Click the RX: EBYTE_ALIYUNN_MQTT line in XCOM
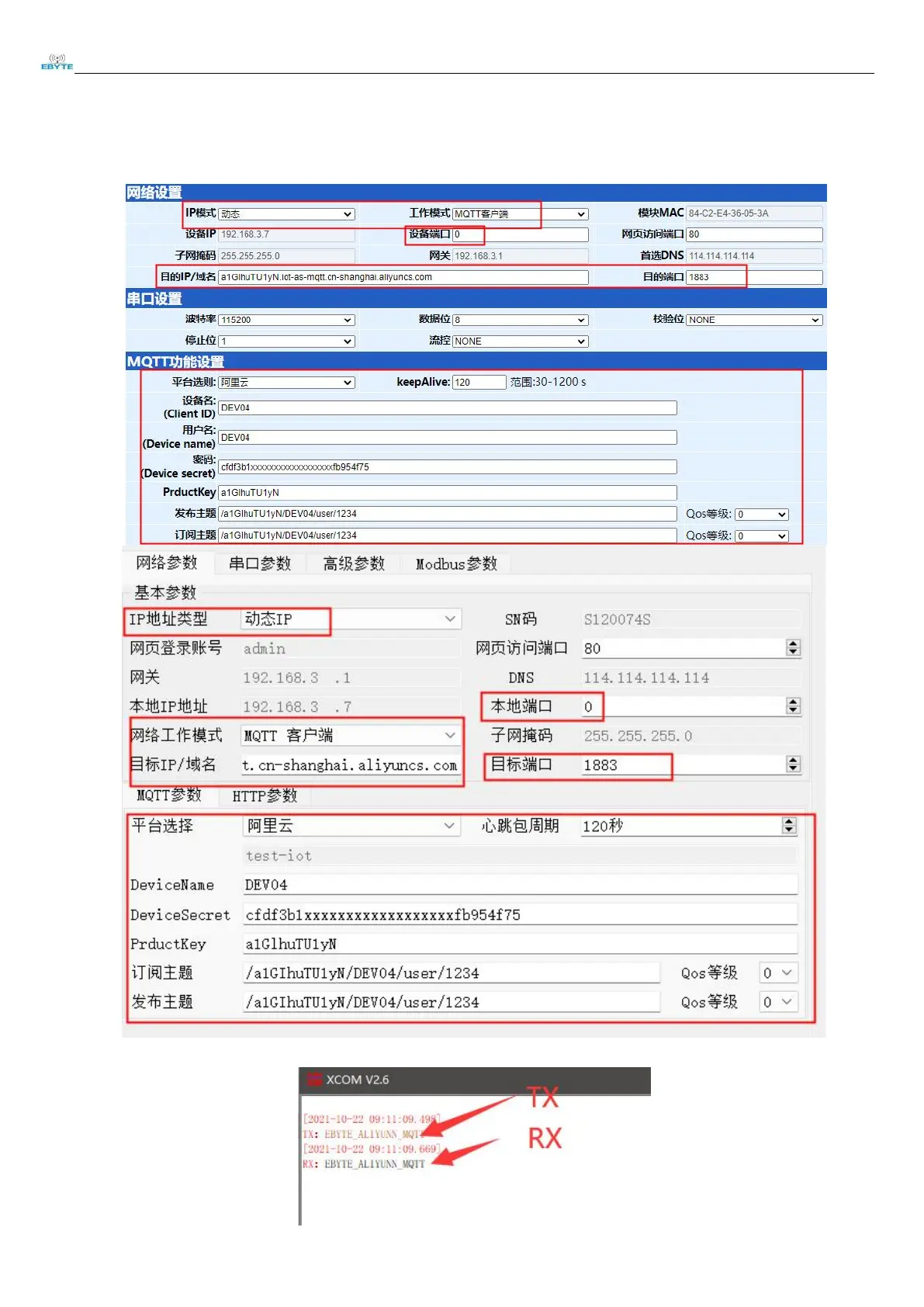 point(363,1163)
